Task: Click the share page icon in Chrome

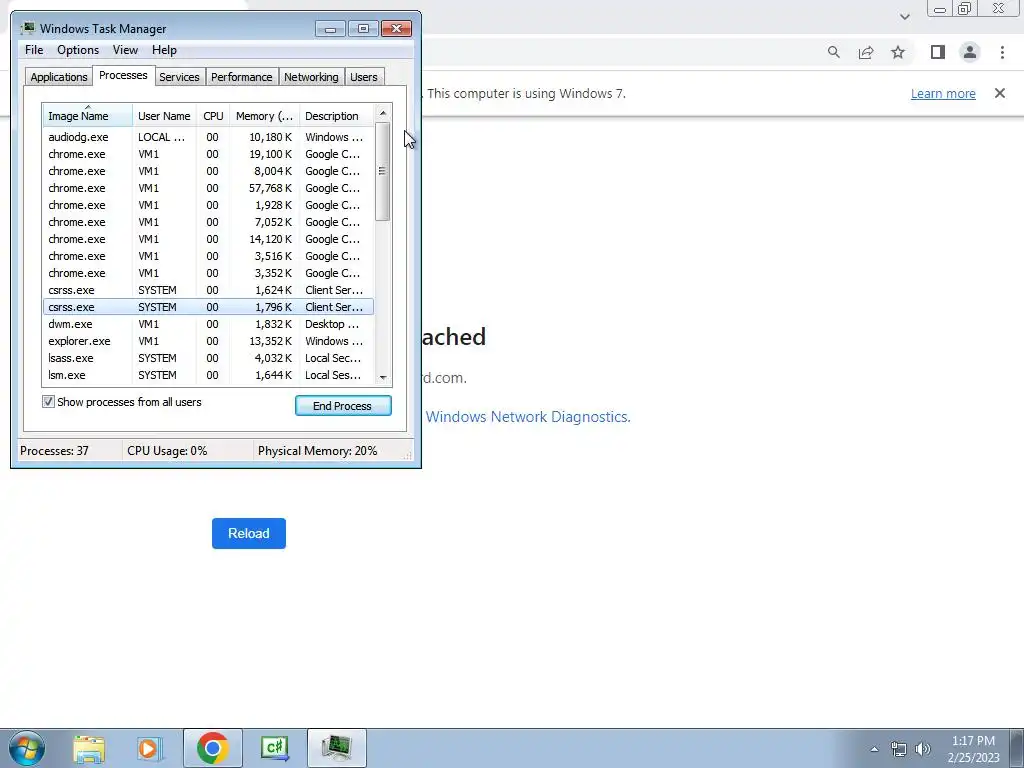Action: pos(866,52)
